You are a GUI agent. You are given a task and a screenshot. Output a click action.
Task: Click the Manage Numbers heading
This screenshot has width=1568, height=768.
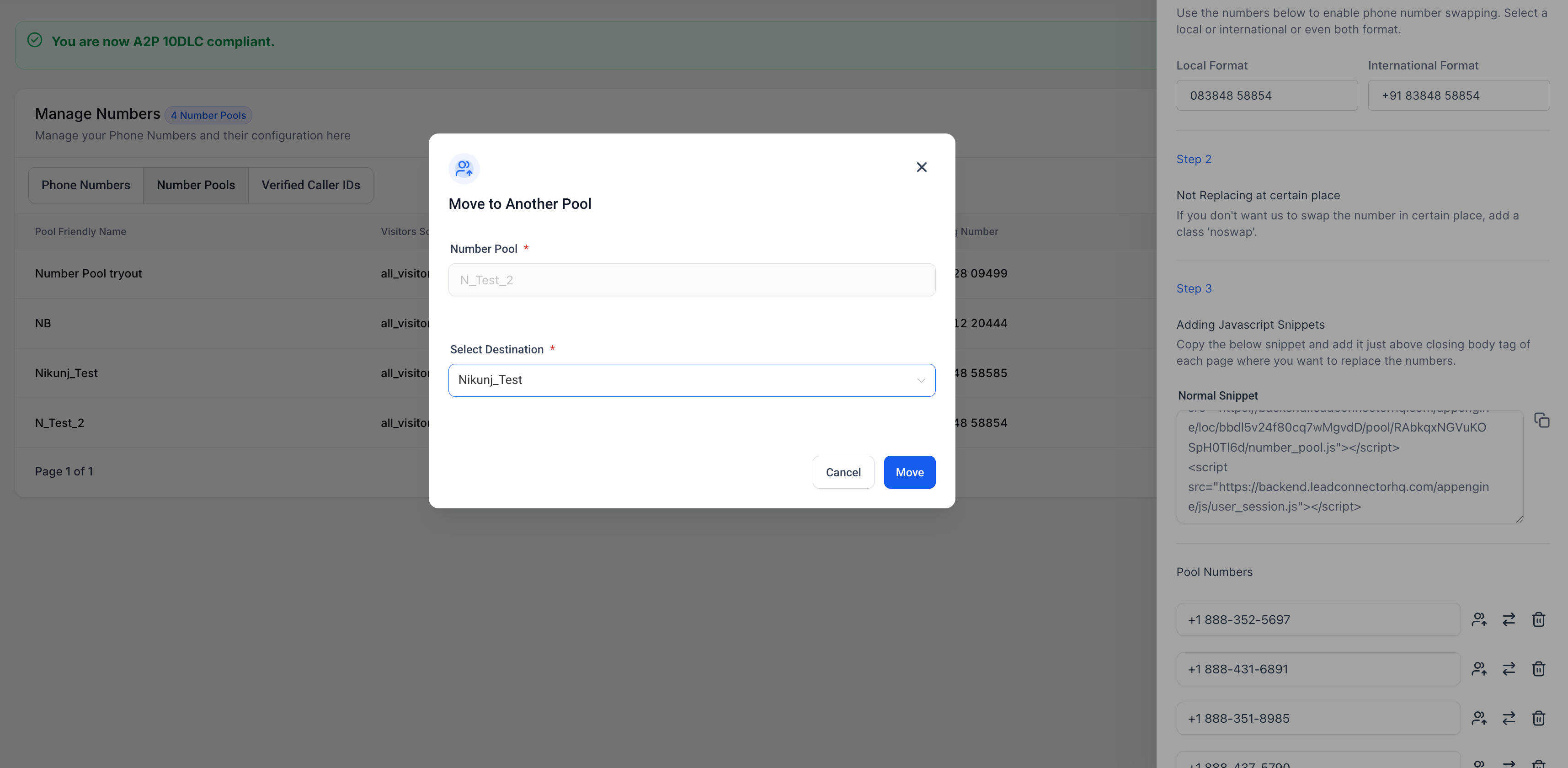click(97, 114)
